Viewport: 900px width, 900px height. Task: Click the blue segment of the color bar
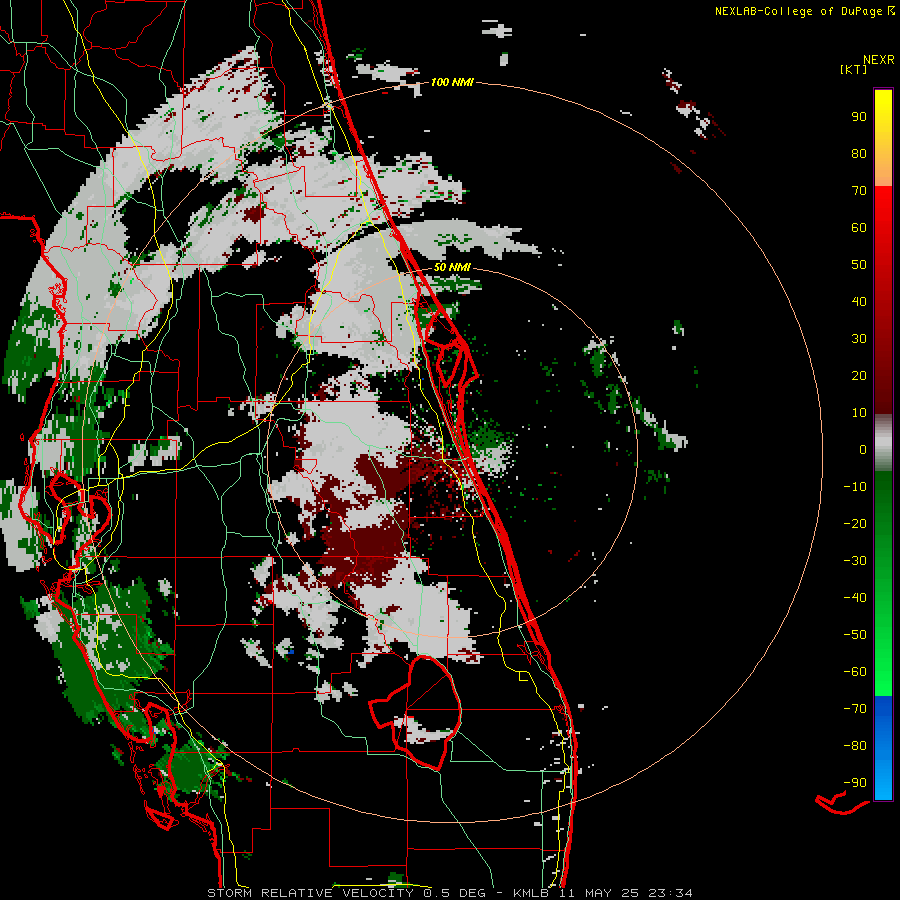coord(883,748)
